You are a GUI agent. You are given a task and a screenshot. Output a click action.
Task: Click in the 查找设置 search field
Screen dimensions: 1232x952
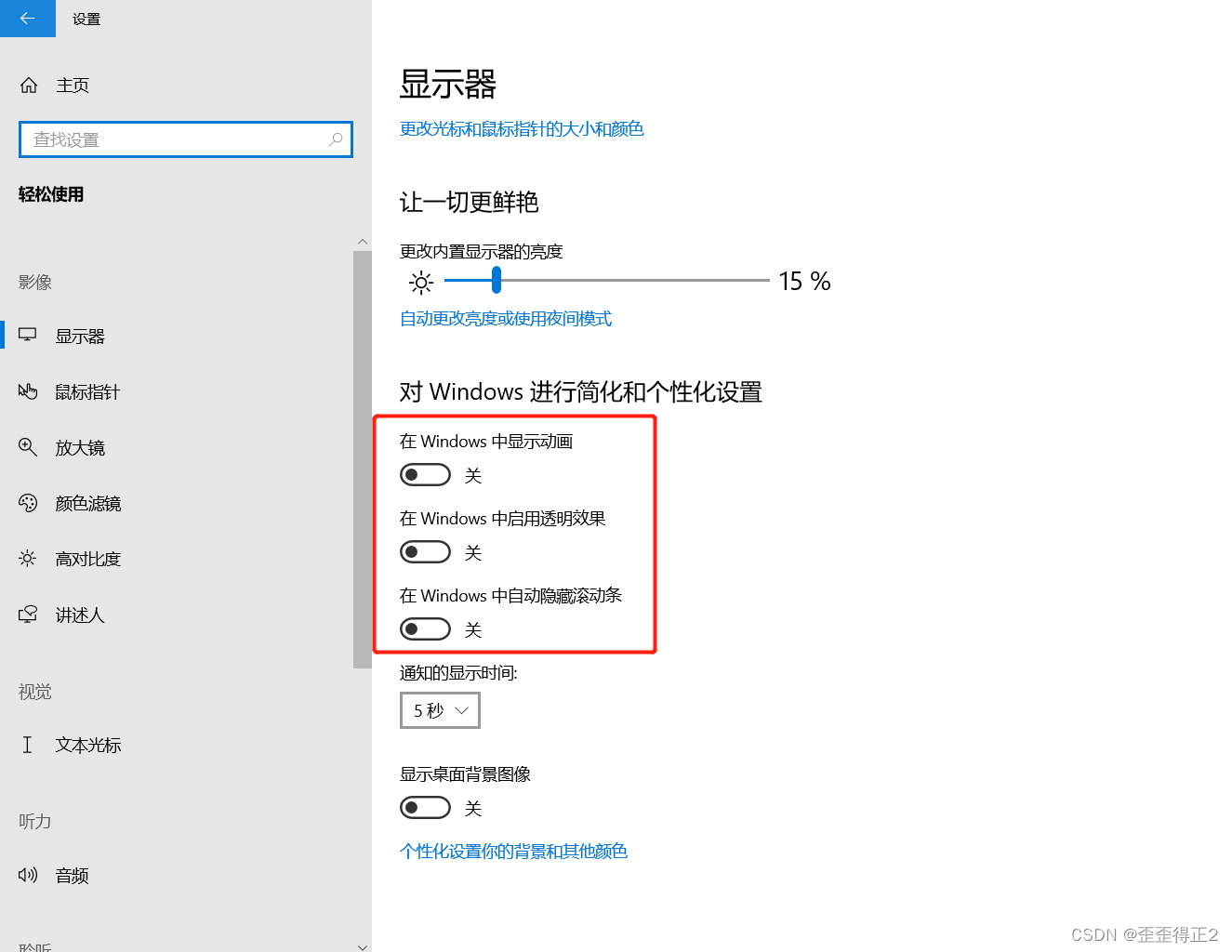186,139
